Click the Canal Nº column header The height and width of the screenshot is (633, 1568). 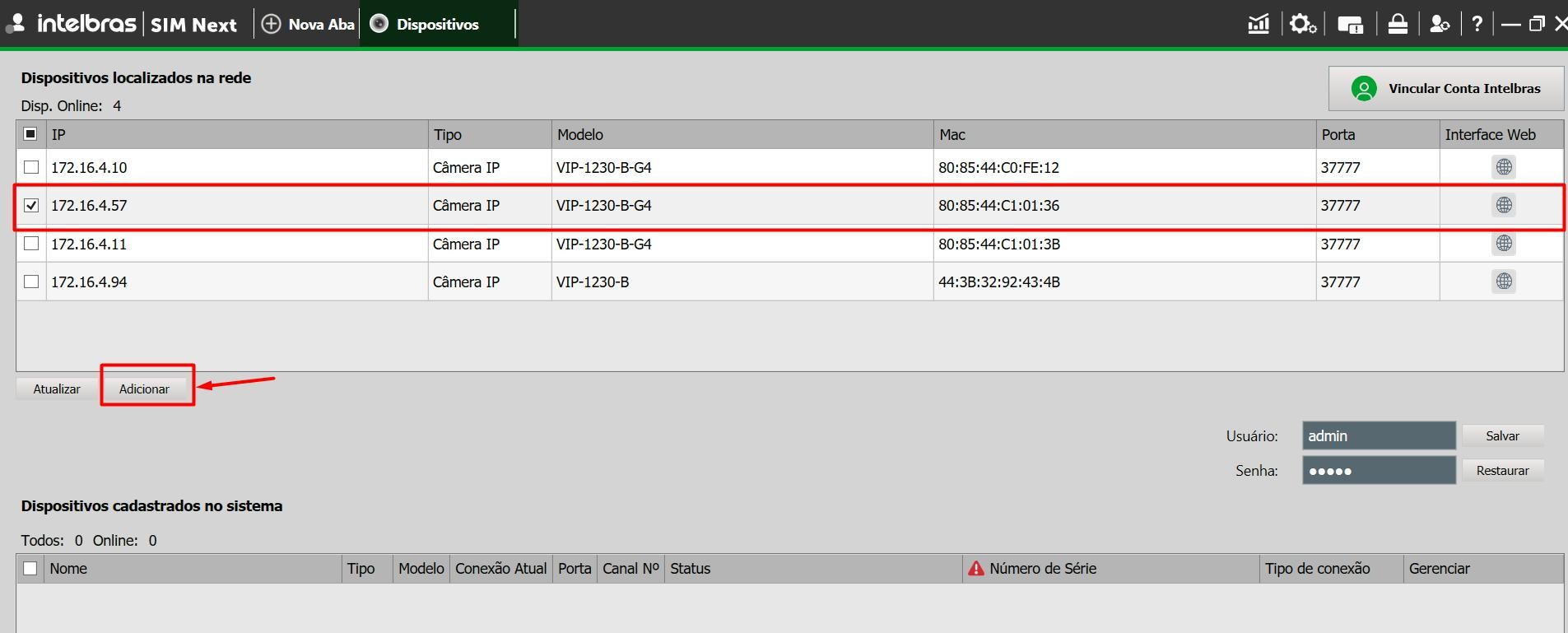[x=630, y=568]
